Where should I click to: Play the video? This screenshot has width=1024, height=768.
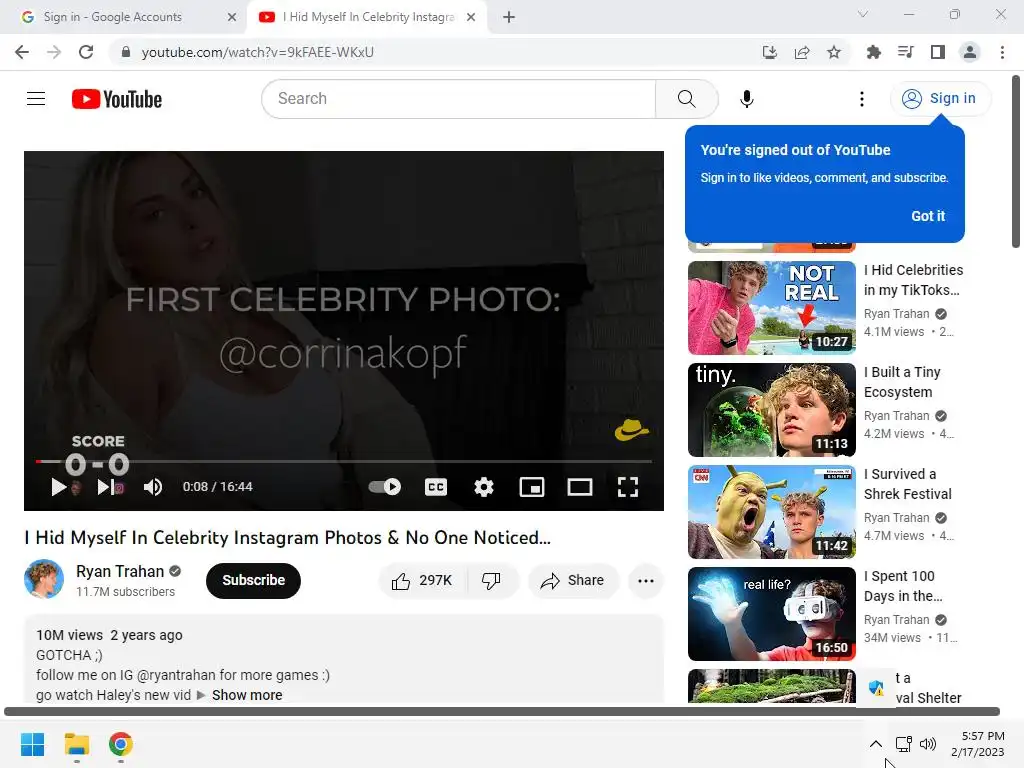pos(59,487)
